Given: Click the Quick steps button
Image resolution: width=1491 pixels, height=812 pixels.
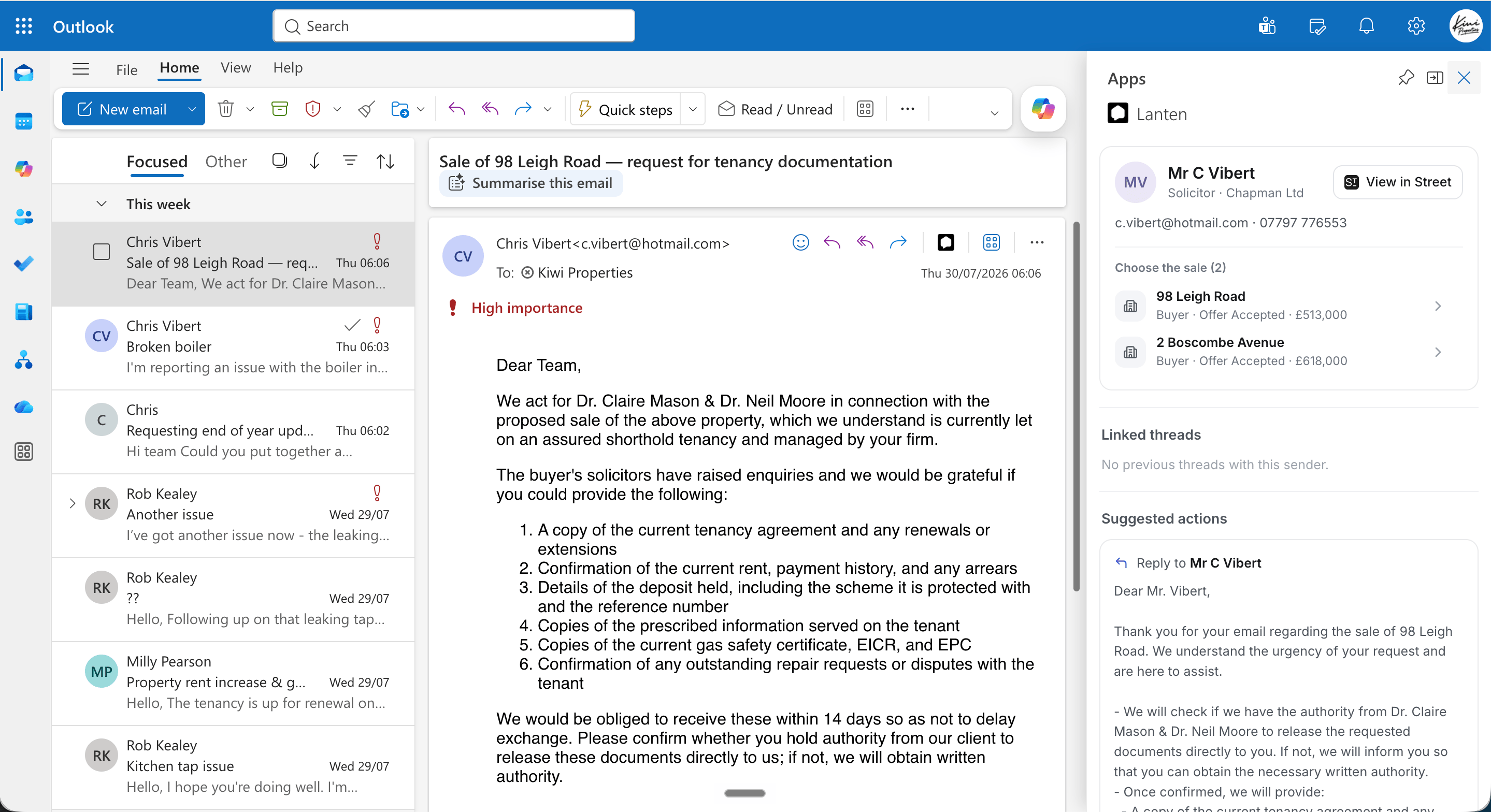Looking at the screenshot, I should click(x=626, y=109).
